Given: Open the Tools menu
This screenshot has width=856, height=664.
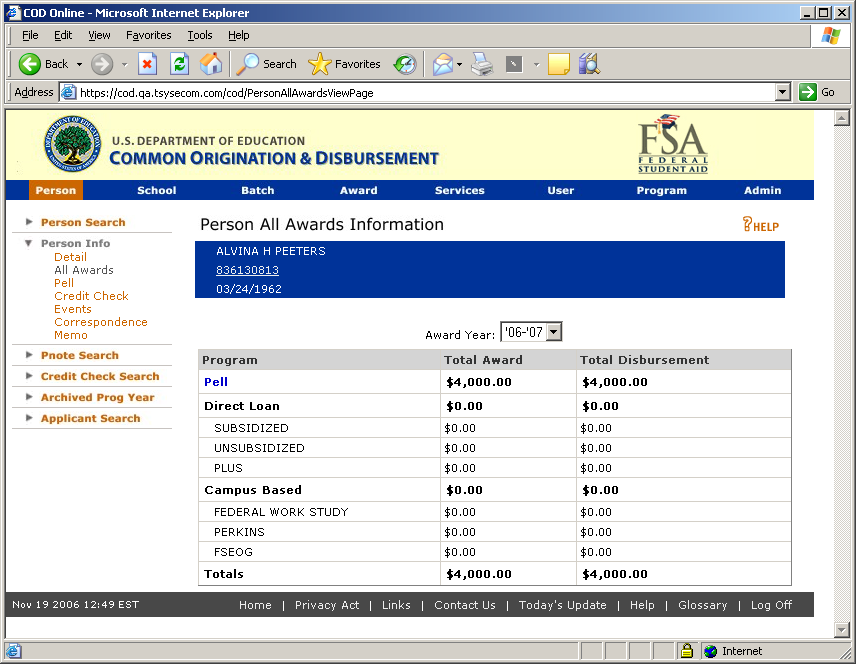Looking at the screenshot, I should coord(200,35).
